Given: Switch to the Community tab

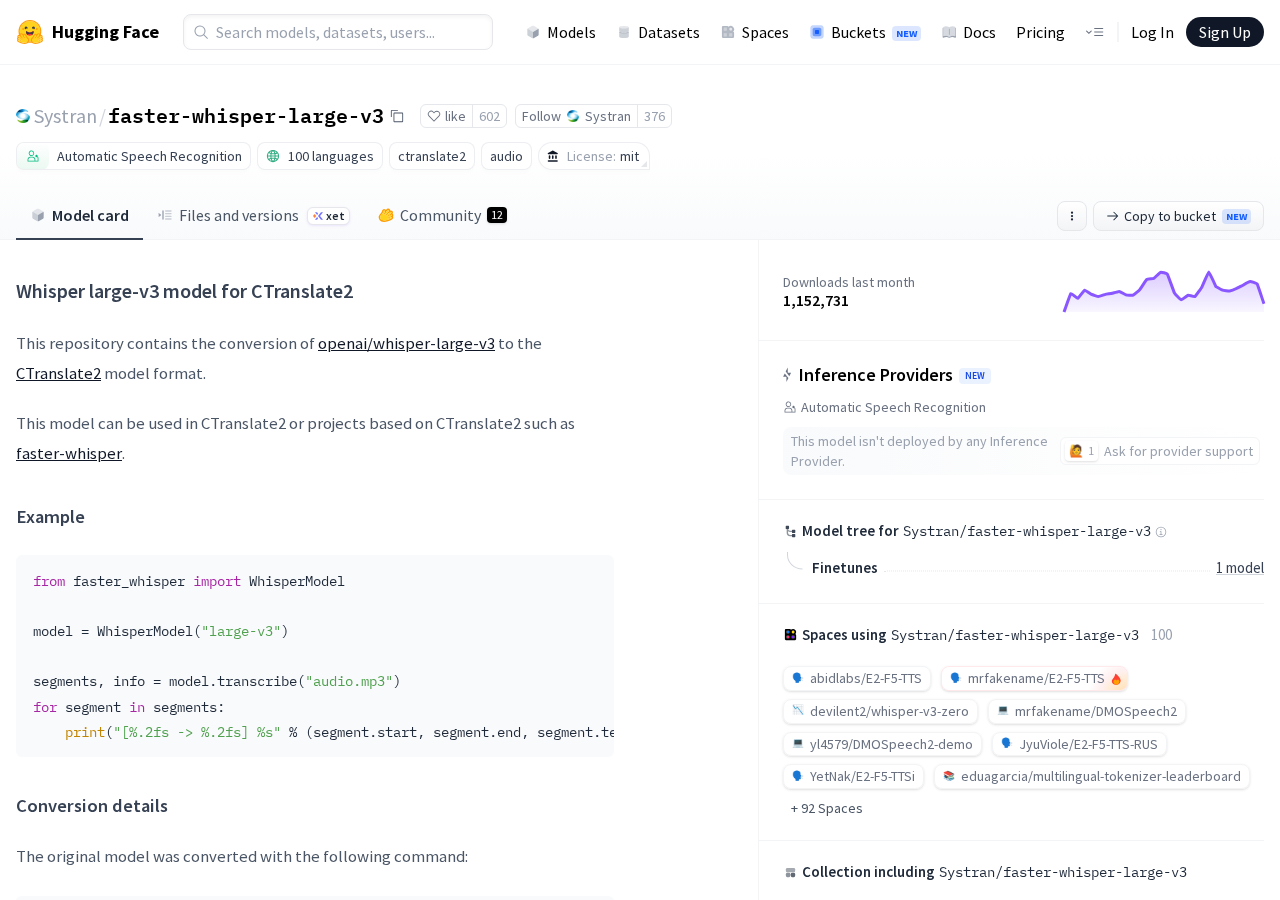Looking at the screenshot, I should pyautogui.click(x=442, y=216).
